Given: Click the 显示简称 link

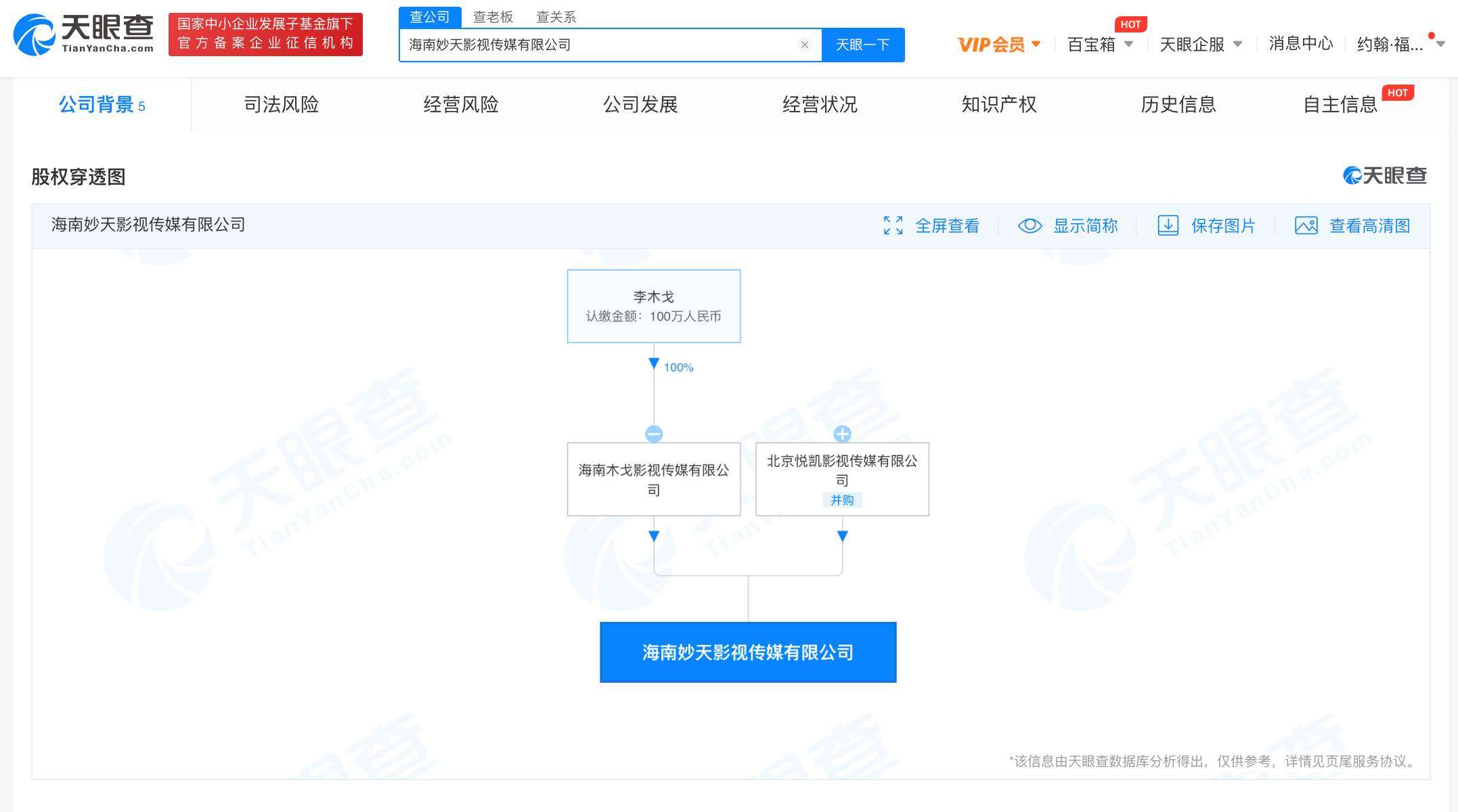Looking at the screenshot, I should point(1085,225).
